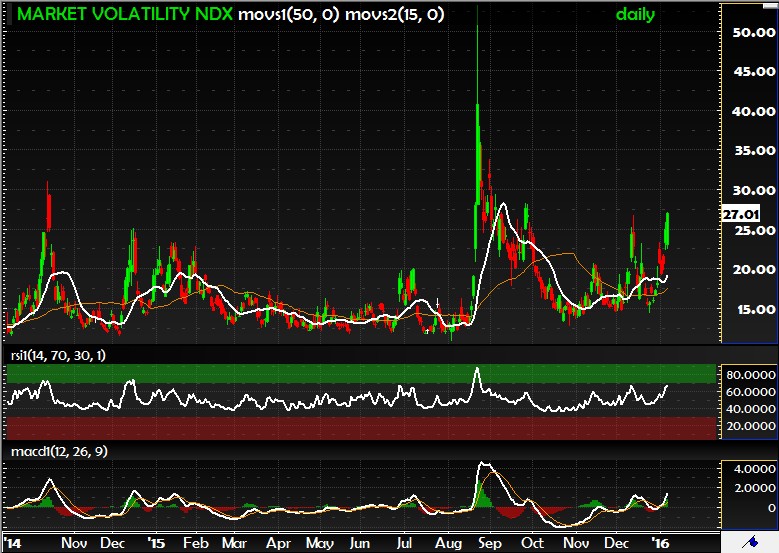Click the 80.0000 RSI scale label
Viewport: 779px width, 553px height.
pyautogui.click(x=750, y=375)
